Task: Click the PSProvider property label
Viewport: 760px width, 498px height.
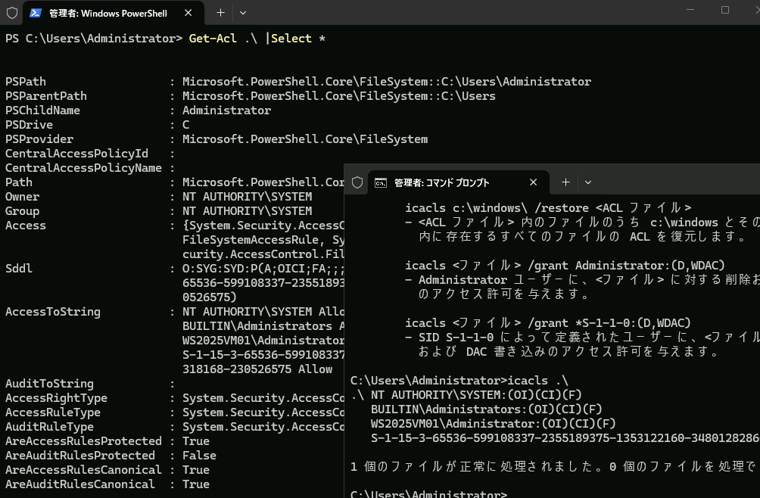Action: click(x=39, y=139)
